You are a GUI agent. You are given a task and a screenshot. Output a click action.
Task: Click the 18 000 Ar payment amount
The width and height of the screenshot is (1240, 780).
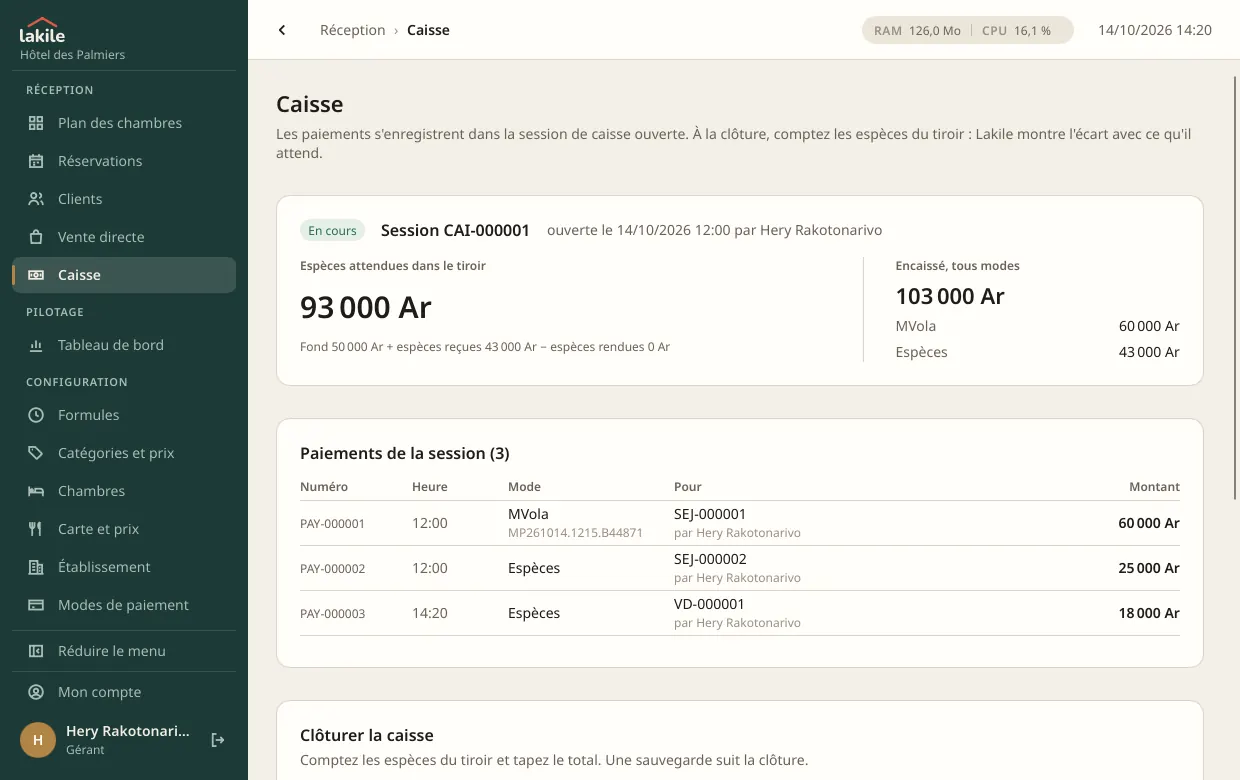[1149, 613]
